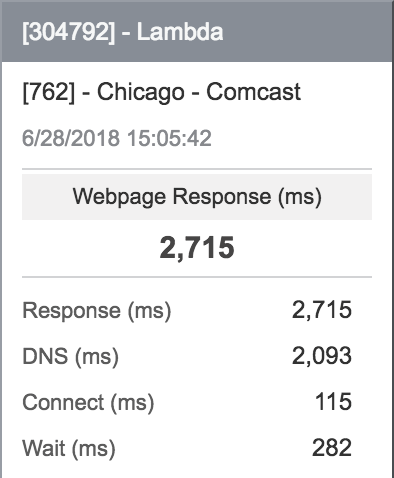The image size is (394, 478).
Task: Click the divider line below bold 2,715
Action: (x=197, y=277)
